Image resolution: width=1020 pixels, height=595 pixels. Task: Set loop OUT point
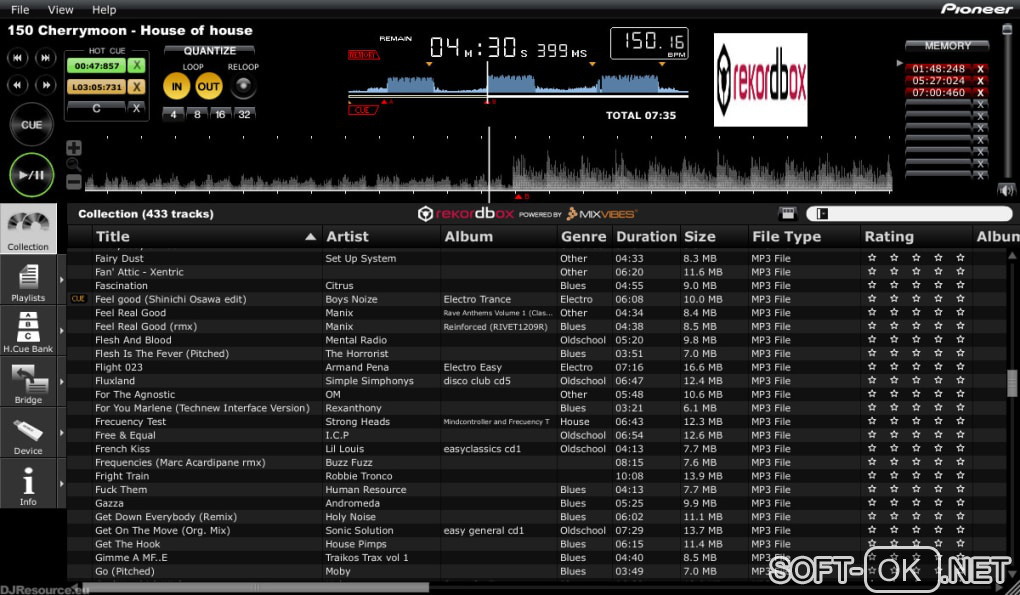(208, 86)
